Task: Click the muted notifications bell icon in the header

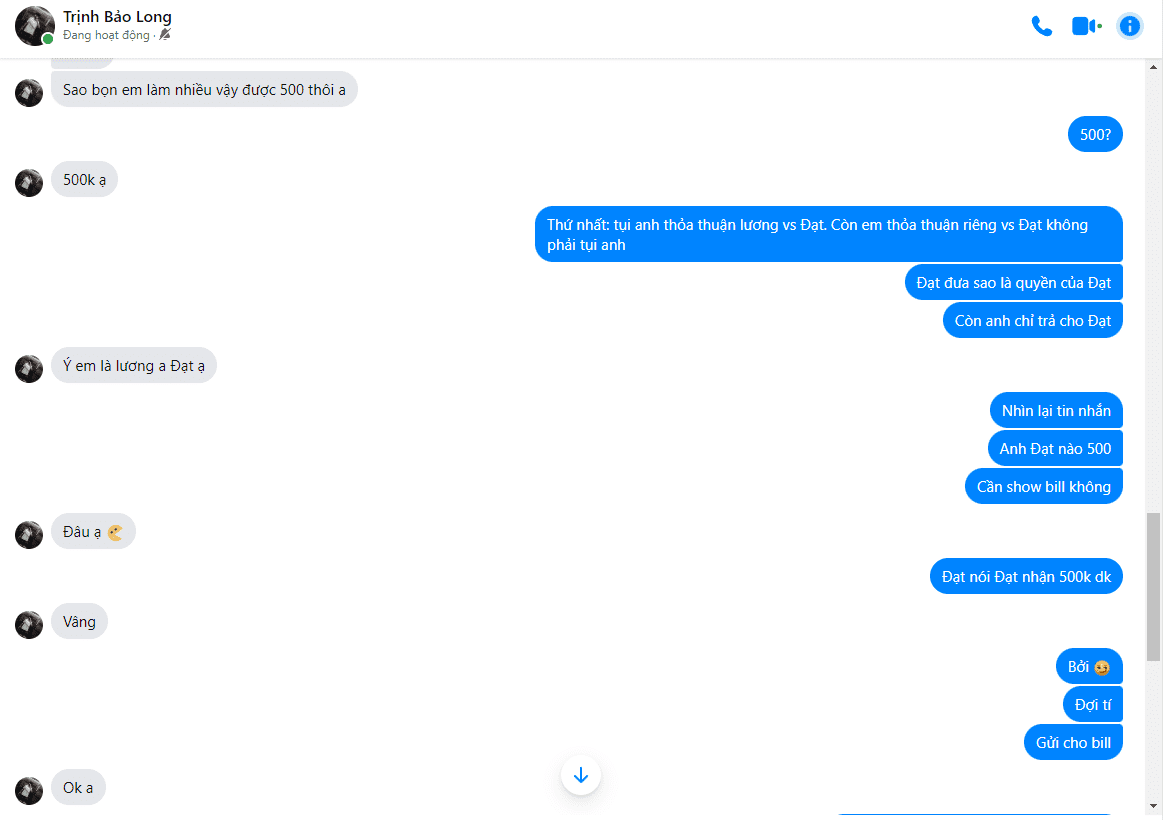Action: (165, 35)
